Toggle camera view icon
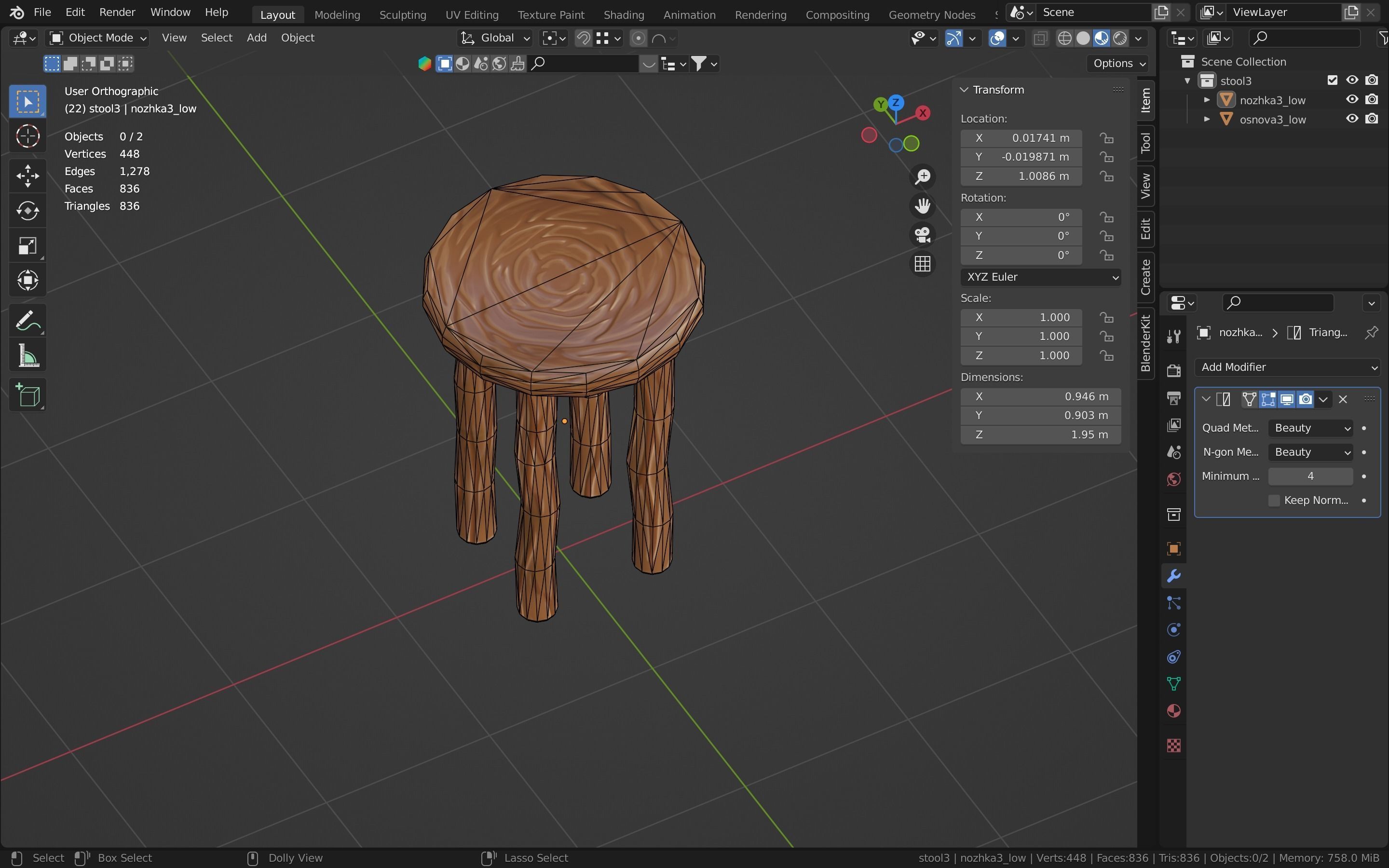1389x868 pixels. click(x=922, y=235)
